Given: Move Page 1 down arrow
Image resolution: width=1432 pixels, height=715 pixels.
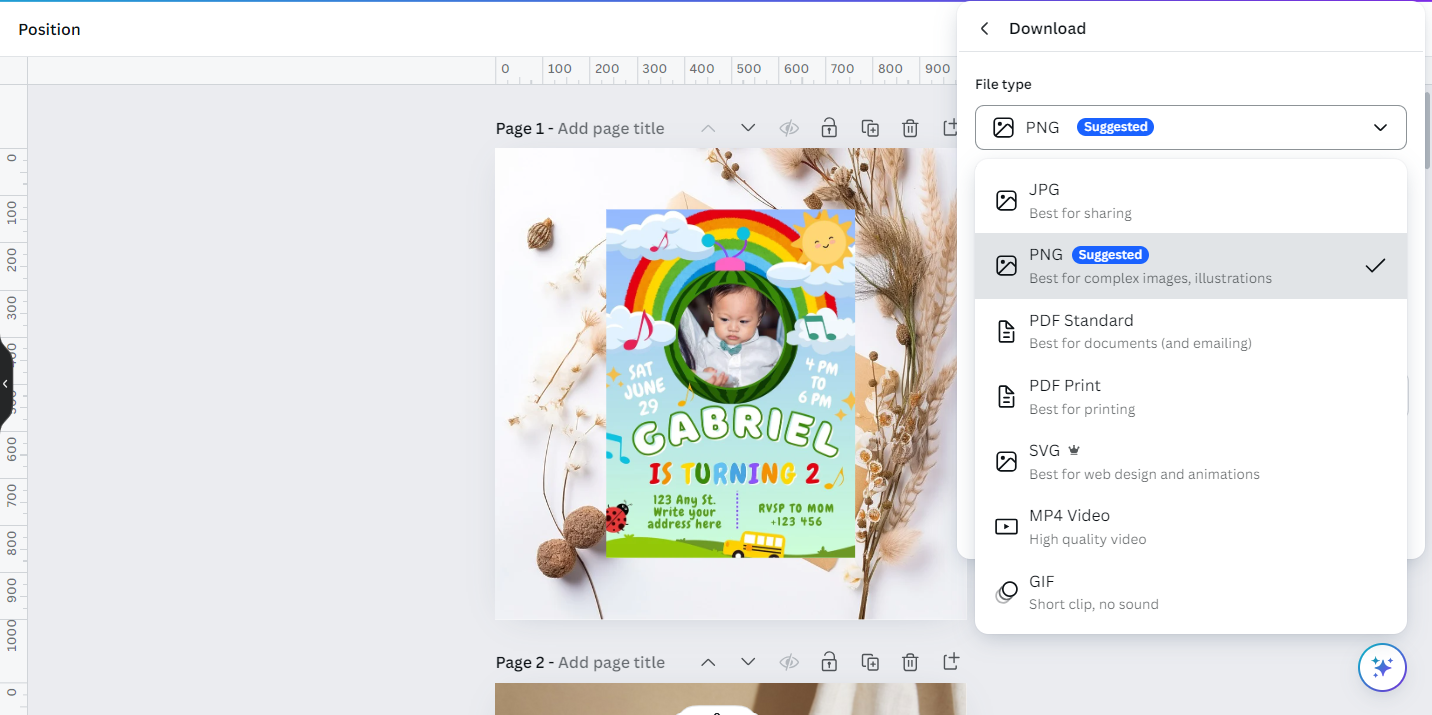Looking at the screenshot, I should (748, 128).
